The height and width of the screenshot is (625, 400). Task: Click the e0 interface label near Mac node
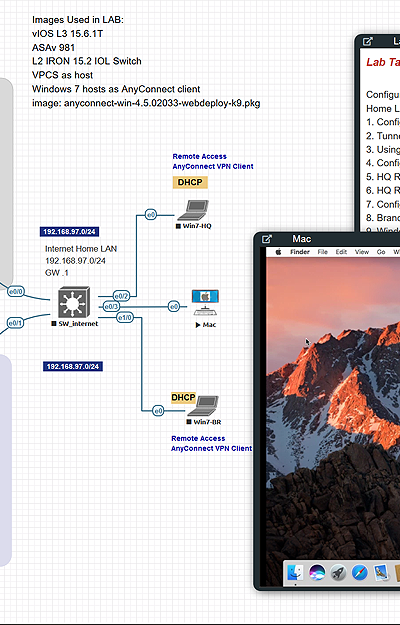(174, 307)
